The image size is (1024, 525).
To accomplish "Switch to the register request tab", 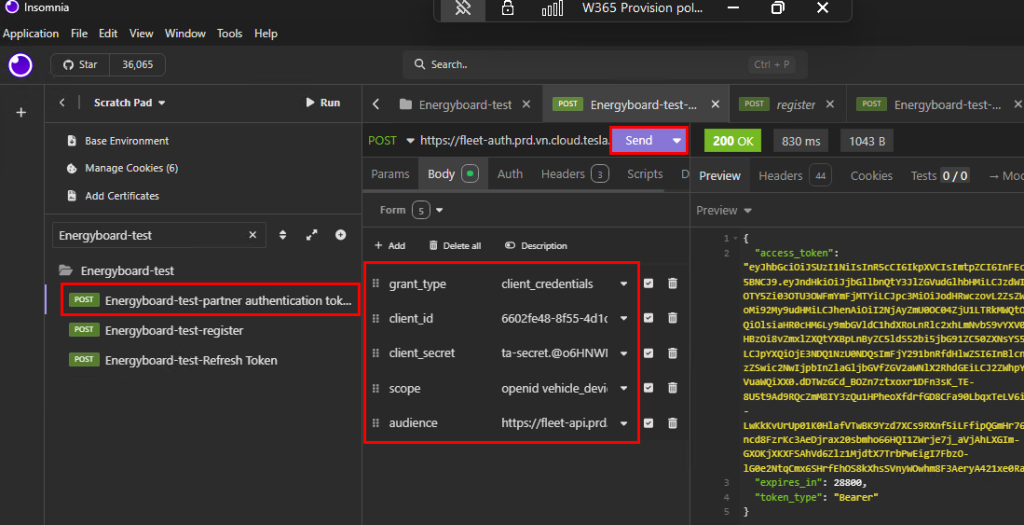I will [x=777, y=104].
